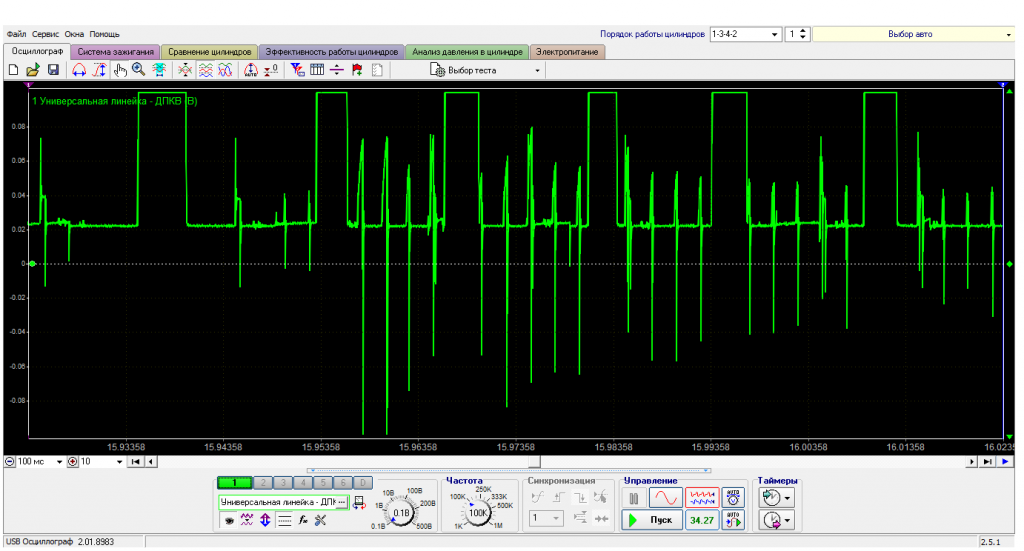The width and height of the screenshot is (1024, 551).
Task: Enable channel 6 button
Action: [x=343, y=483]
